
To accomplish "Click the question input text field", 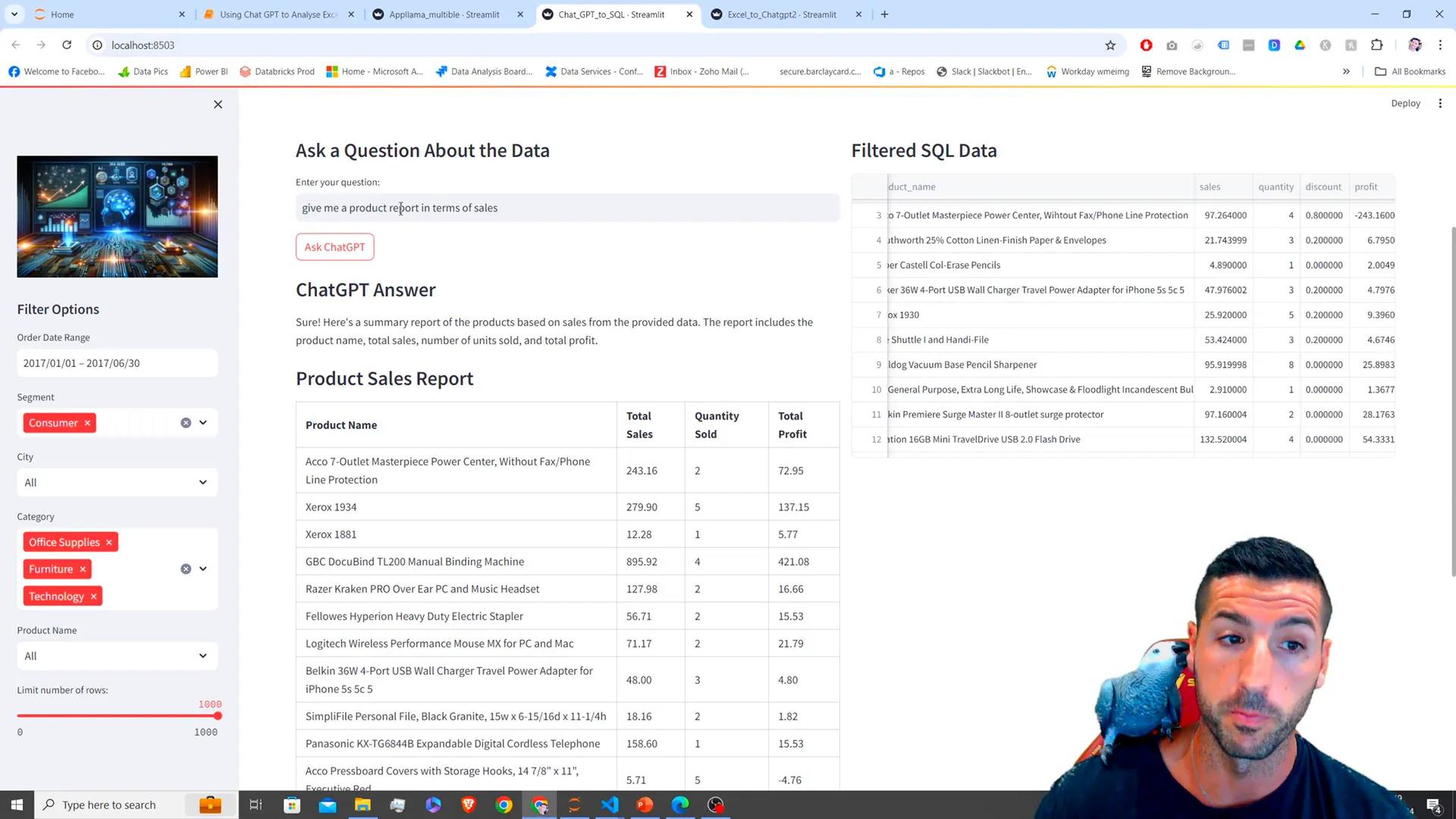I will (568, 207).
